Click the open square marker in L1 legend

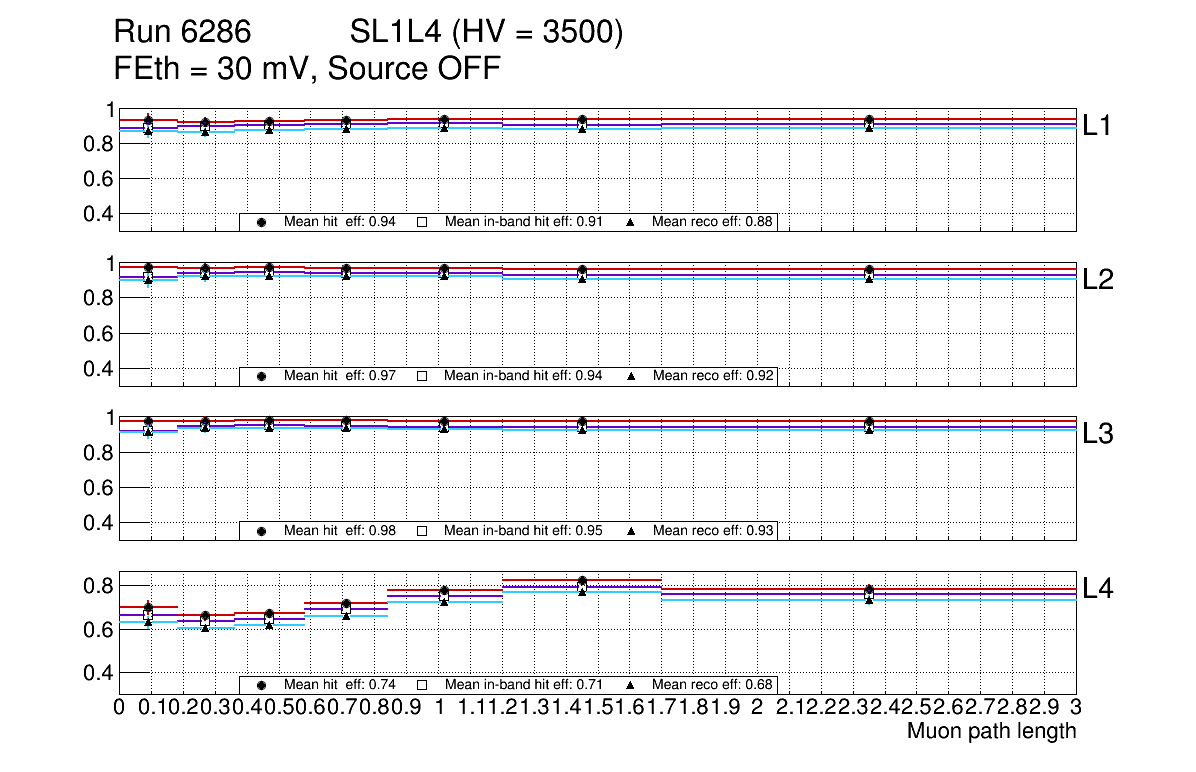click(422, 222)
